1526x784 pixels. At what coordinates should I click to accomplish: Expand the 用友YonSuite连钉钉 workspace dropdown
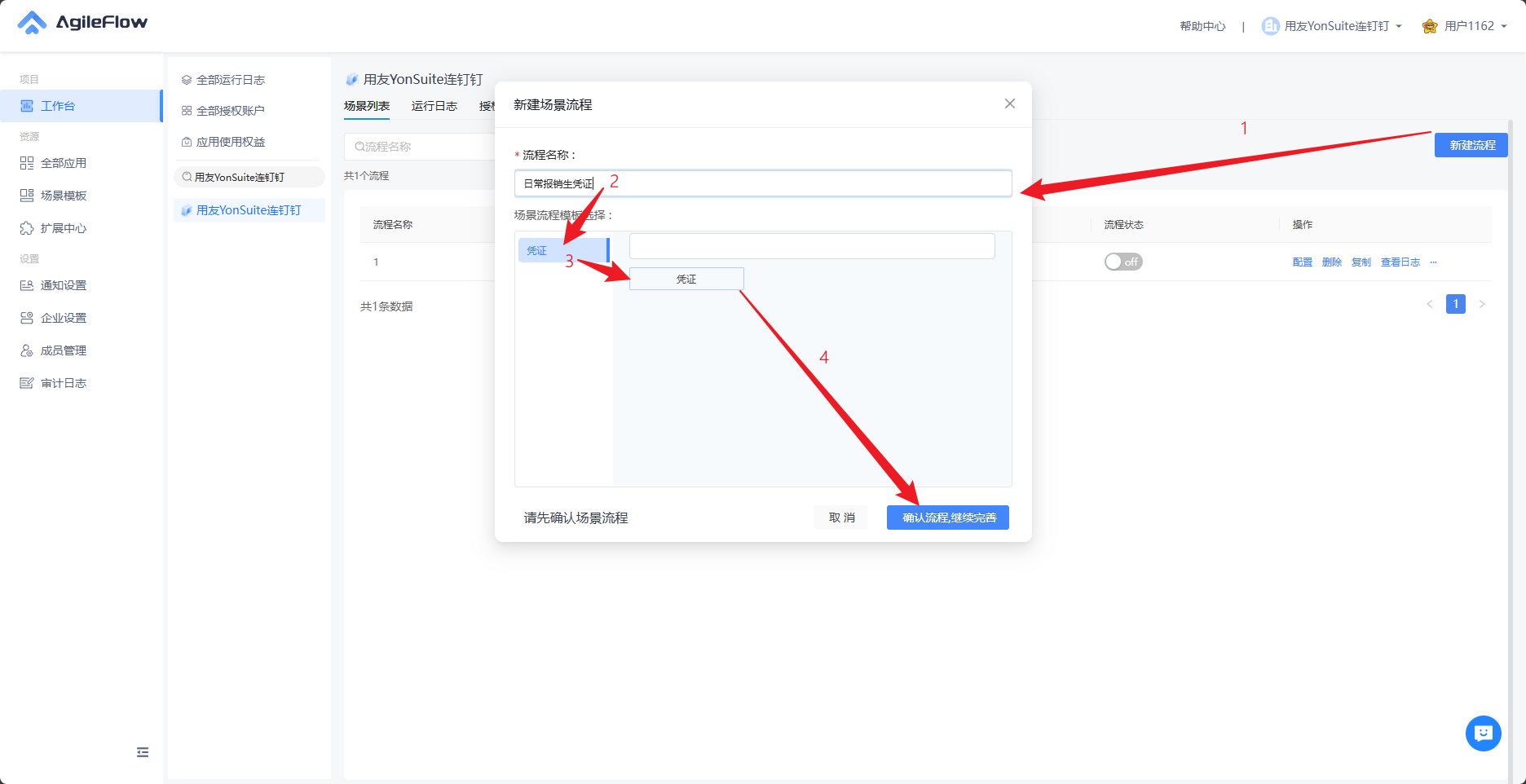[1332, 26]
